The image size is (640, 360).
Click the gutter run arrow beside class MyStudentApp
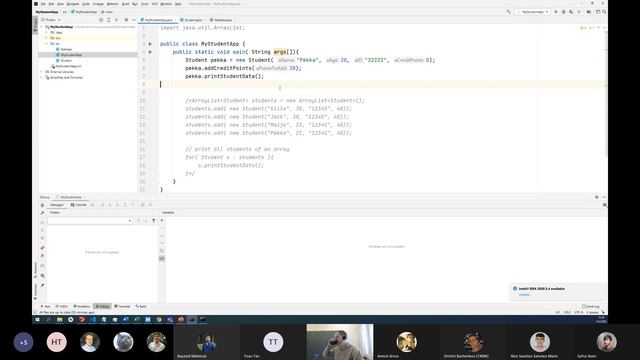click(x=150, y=44)
